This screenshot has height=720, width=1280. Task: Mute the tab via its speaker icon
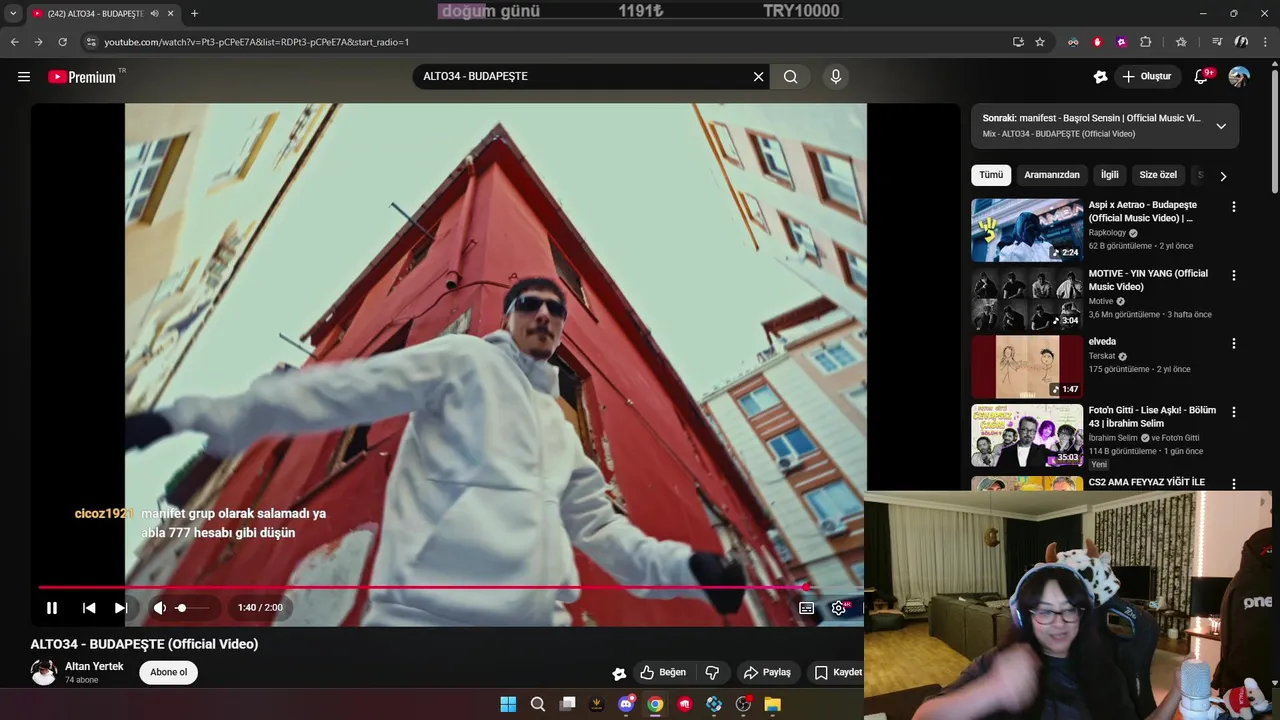point(154,13)
